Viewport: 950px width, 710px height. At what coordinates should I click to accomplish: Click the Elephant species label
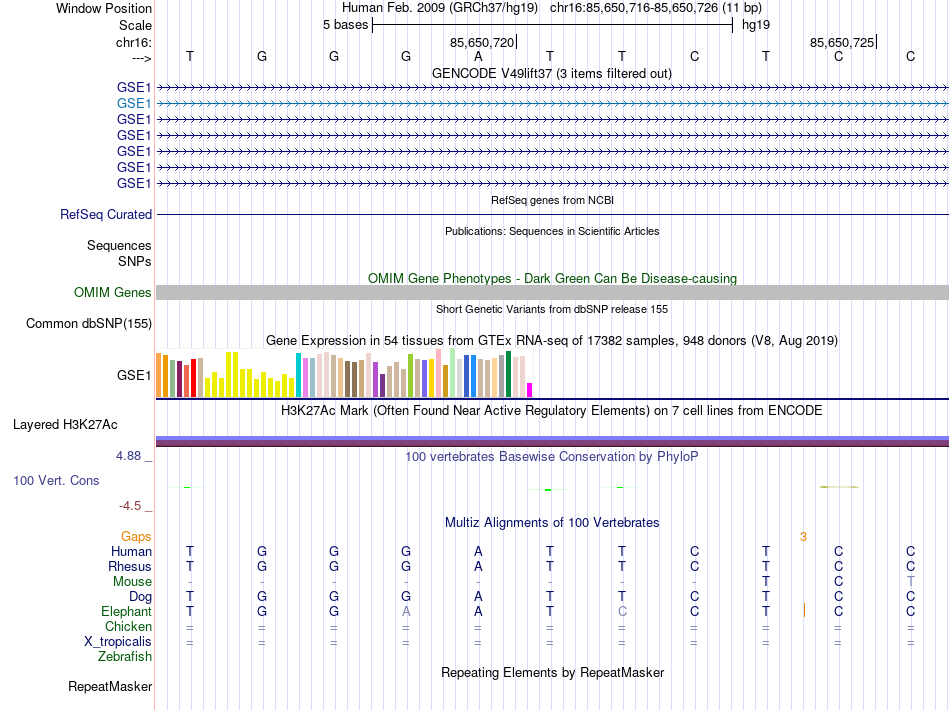click(x=126, y=611)
